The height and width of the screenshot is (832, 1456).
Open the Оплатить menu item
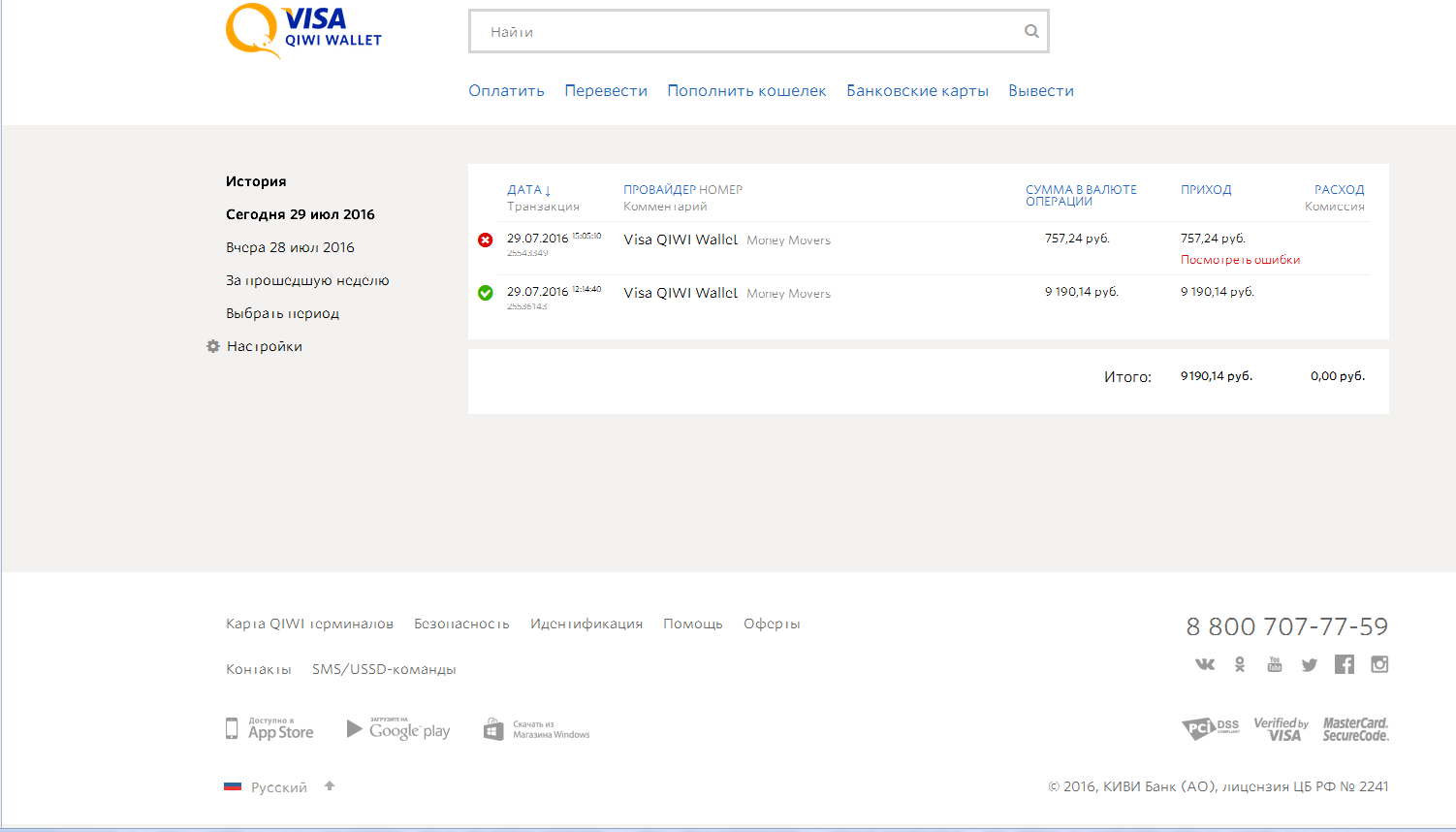pos(506,90)
